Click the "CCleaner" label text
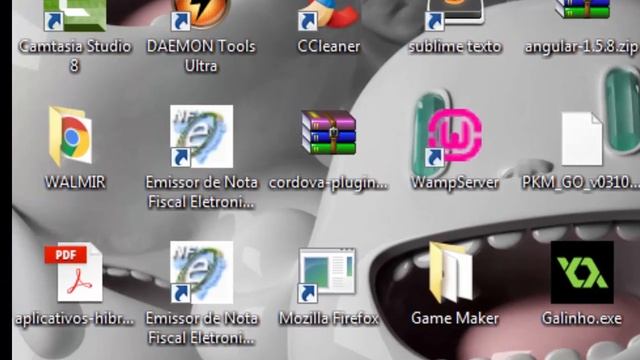Screen dimensions: 640x360 [x=329, y=47]
